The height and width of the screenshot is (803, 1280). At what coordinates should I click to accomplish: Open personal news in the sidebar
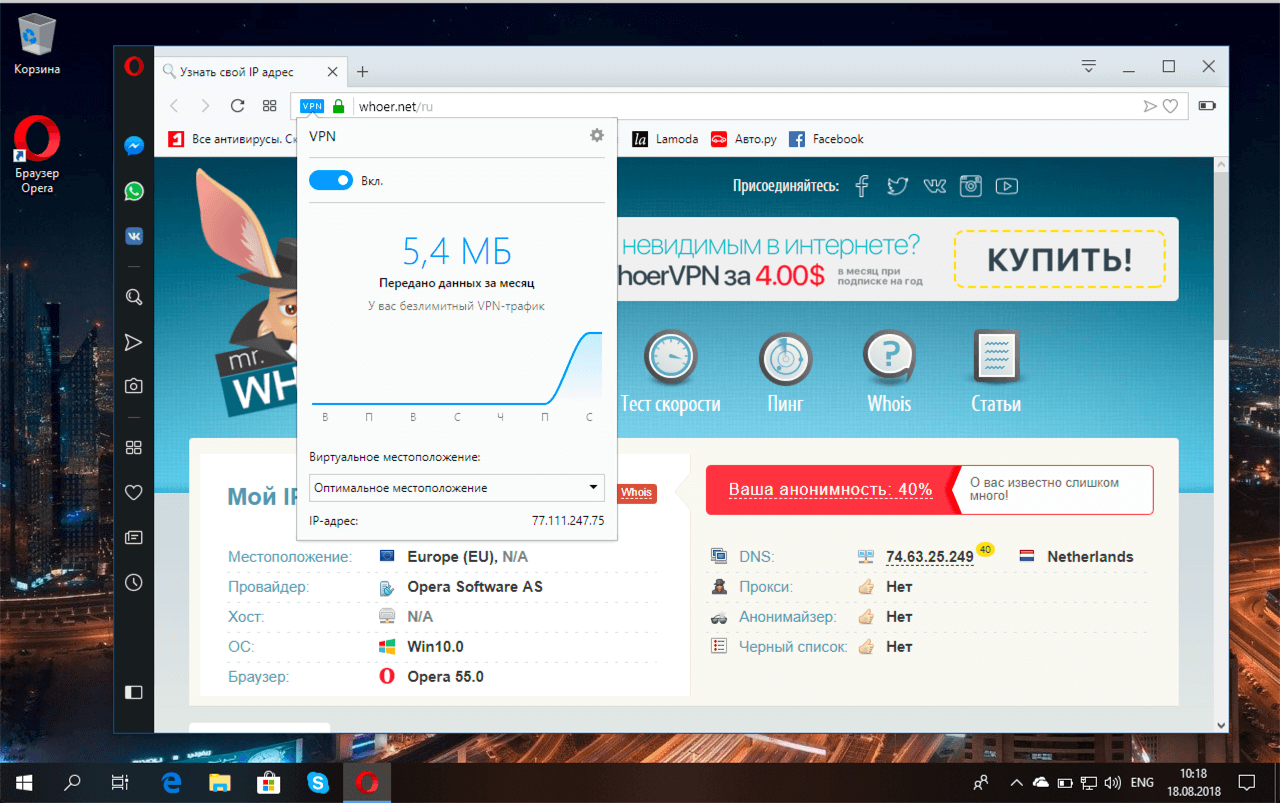click(134, 537)
